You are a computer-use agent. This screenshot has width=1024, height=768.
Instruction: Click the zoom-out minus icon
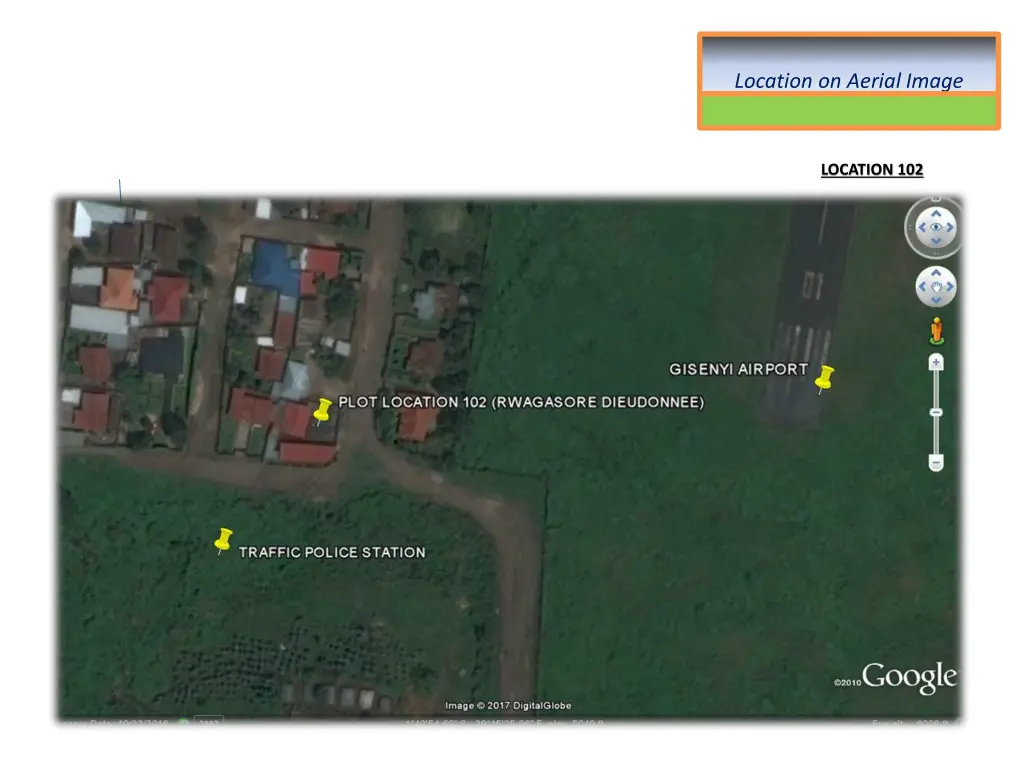point(935,462)
